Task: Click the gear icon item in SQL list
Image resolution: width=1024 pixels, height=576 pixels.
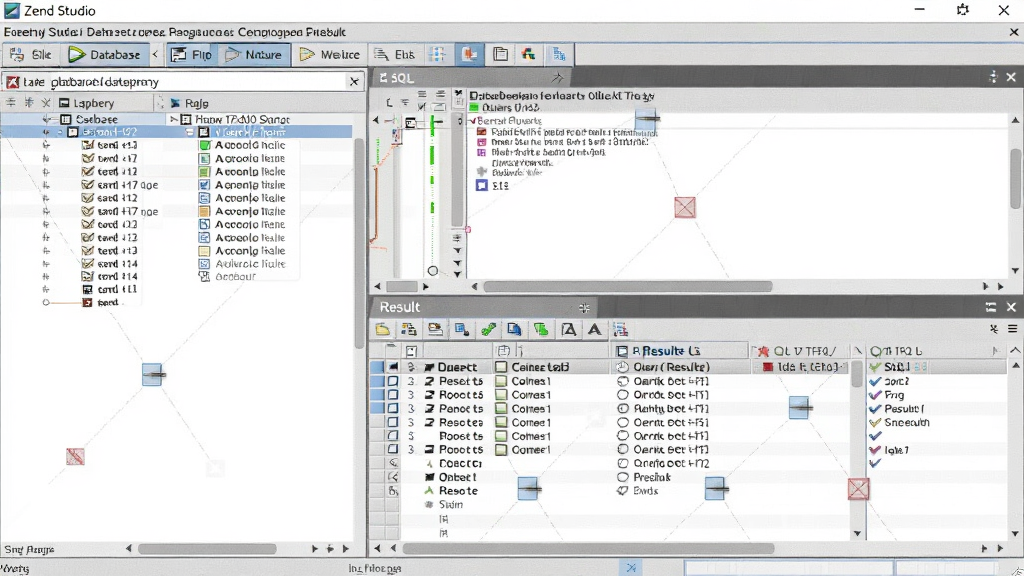Action: point(482,172)
